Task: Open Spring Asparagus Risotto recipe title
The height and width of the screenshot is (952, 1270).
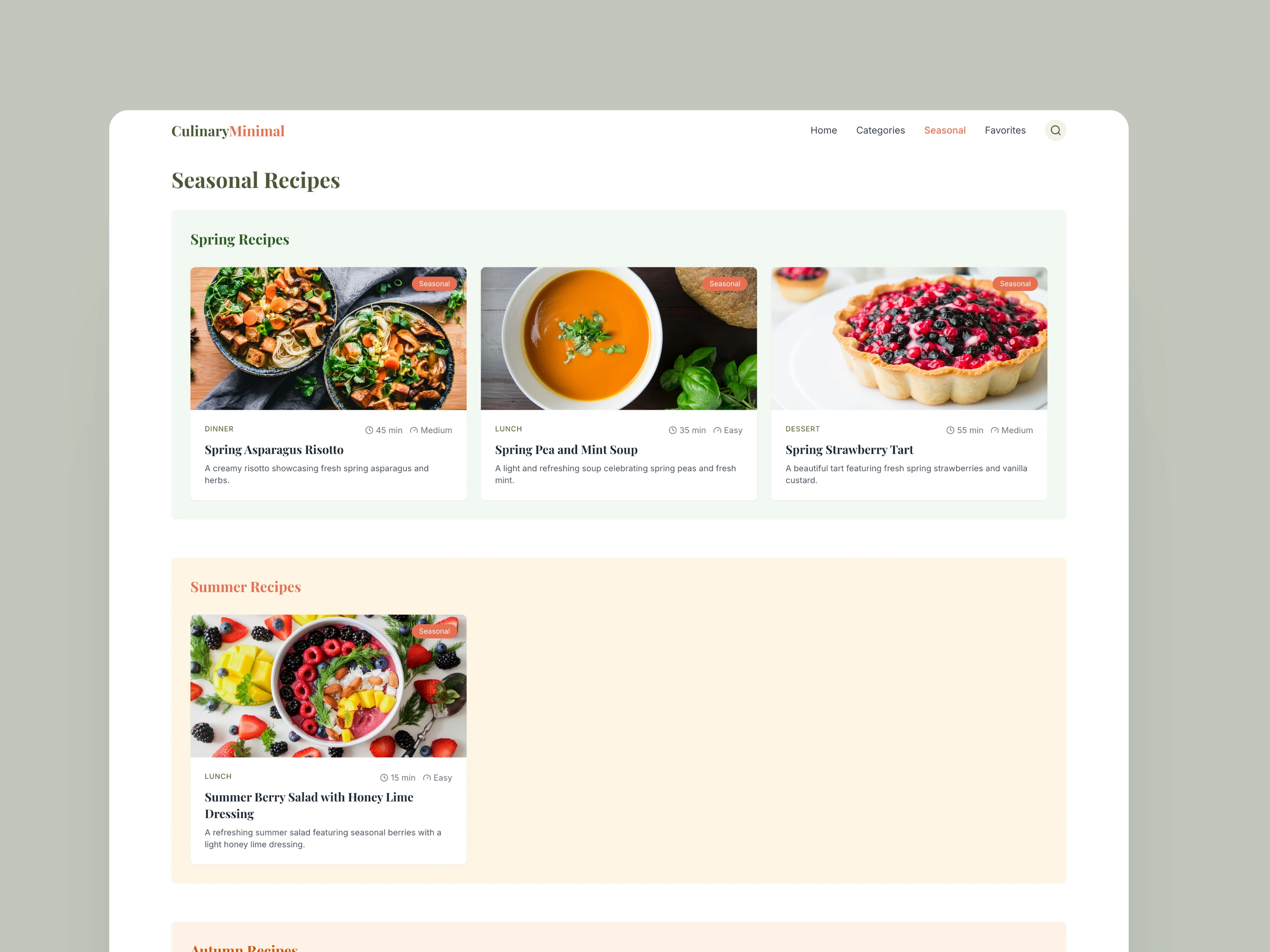Action: coord(274,450)
